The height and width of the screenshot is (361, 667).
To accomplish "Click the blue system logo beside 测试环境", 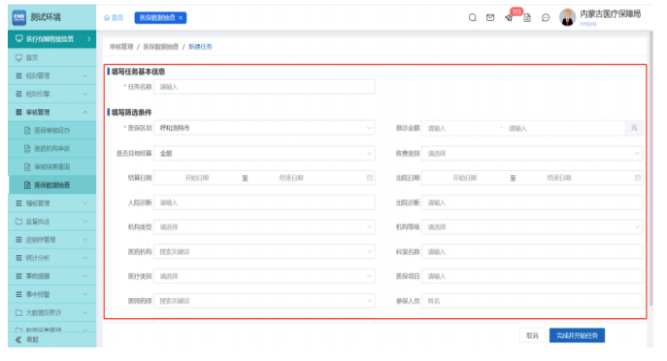I will tap(19, 17).
